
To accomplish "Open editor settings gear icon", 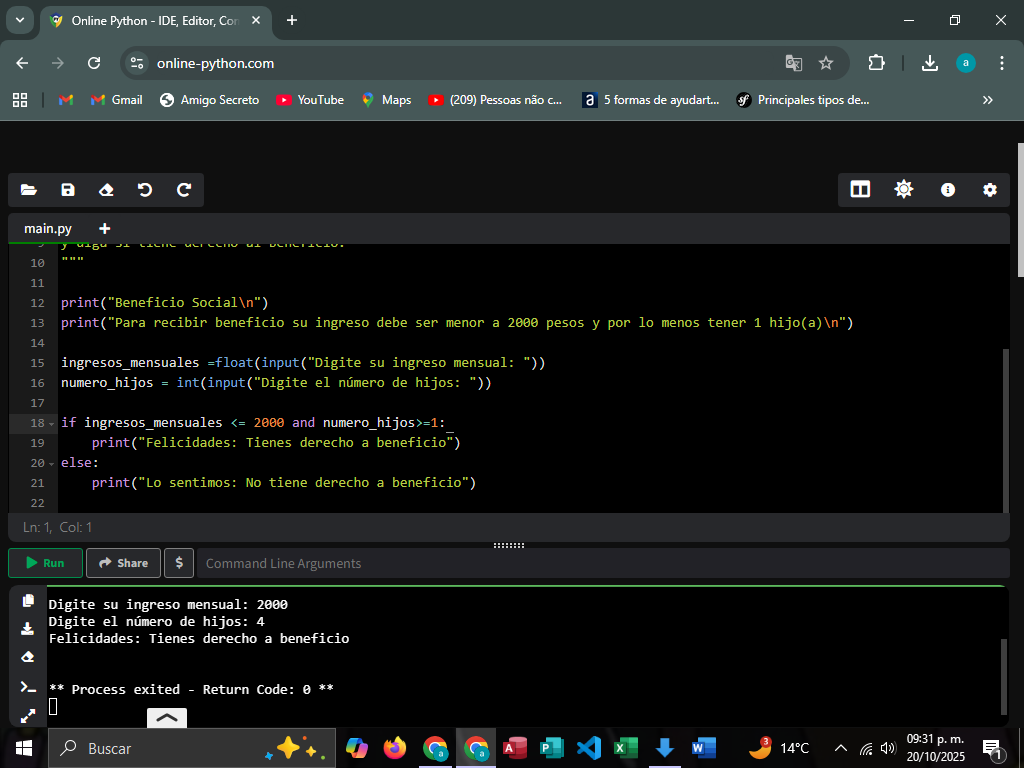I will tap(990, 190).
